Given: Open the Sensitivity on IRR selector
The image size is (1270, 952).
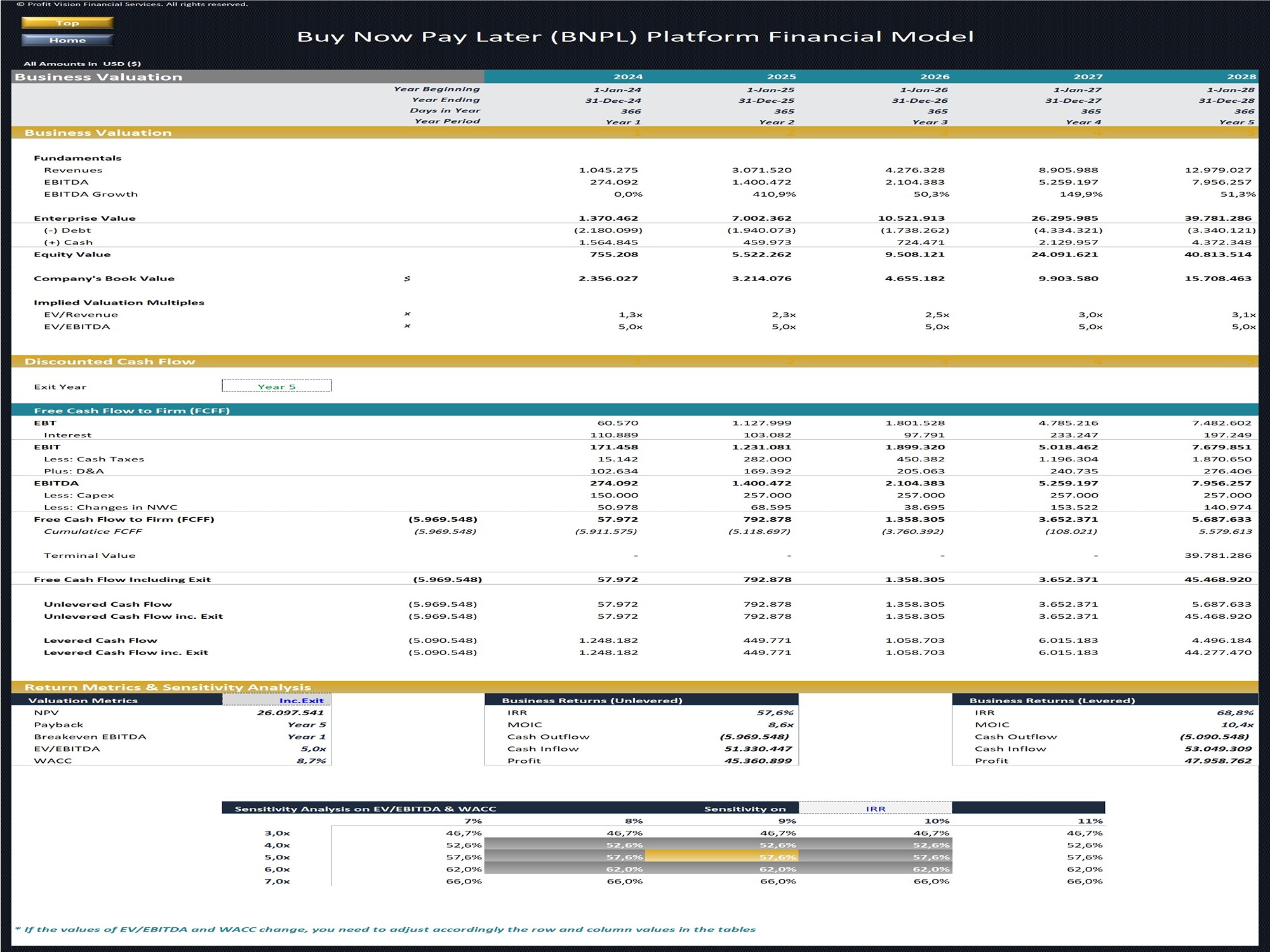Looking at the screenshot, I should 875,808.
